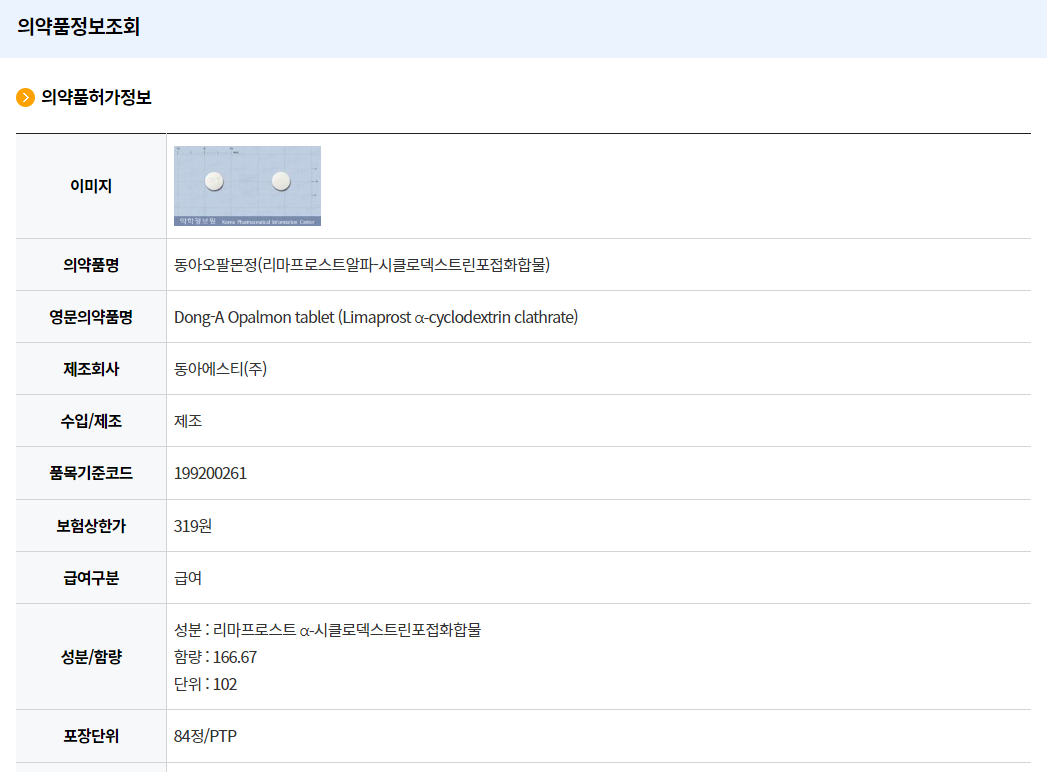Select the packaging value 84정/PTP
Screen dimensions: 1047x772
206,736
